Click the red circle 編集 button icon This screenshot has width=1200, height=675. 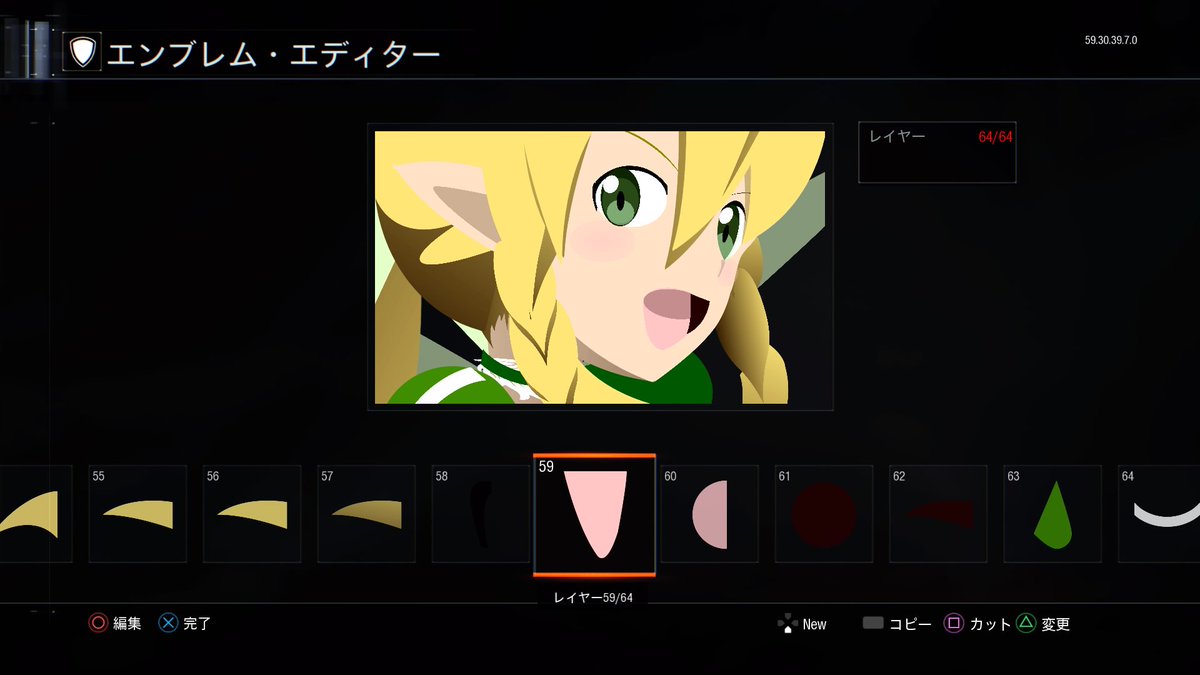[x=98, y=623]
